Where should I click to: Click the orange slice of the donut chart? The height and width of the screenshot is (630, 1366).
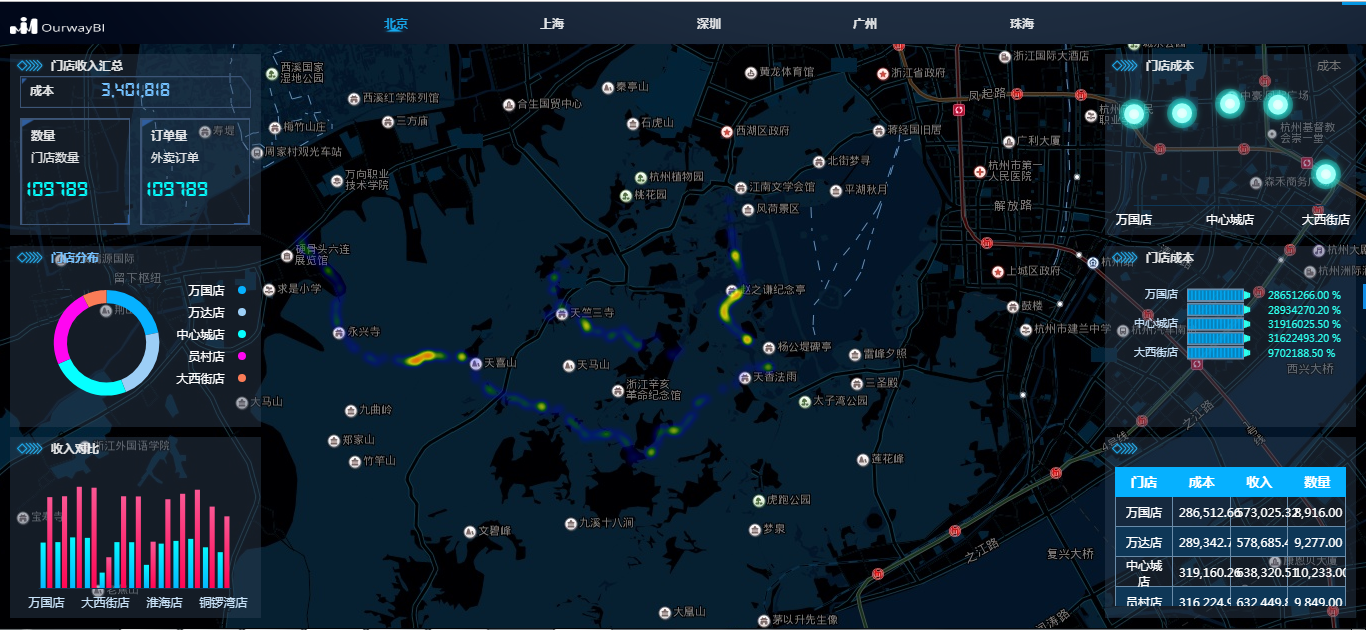[x=95, y=298]
